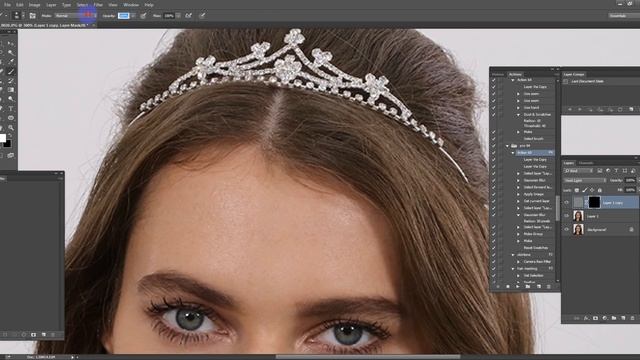This screenshot has width=640, height=360.
Task: Delete layer using Layers panel trash
Action: [633, 318]
